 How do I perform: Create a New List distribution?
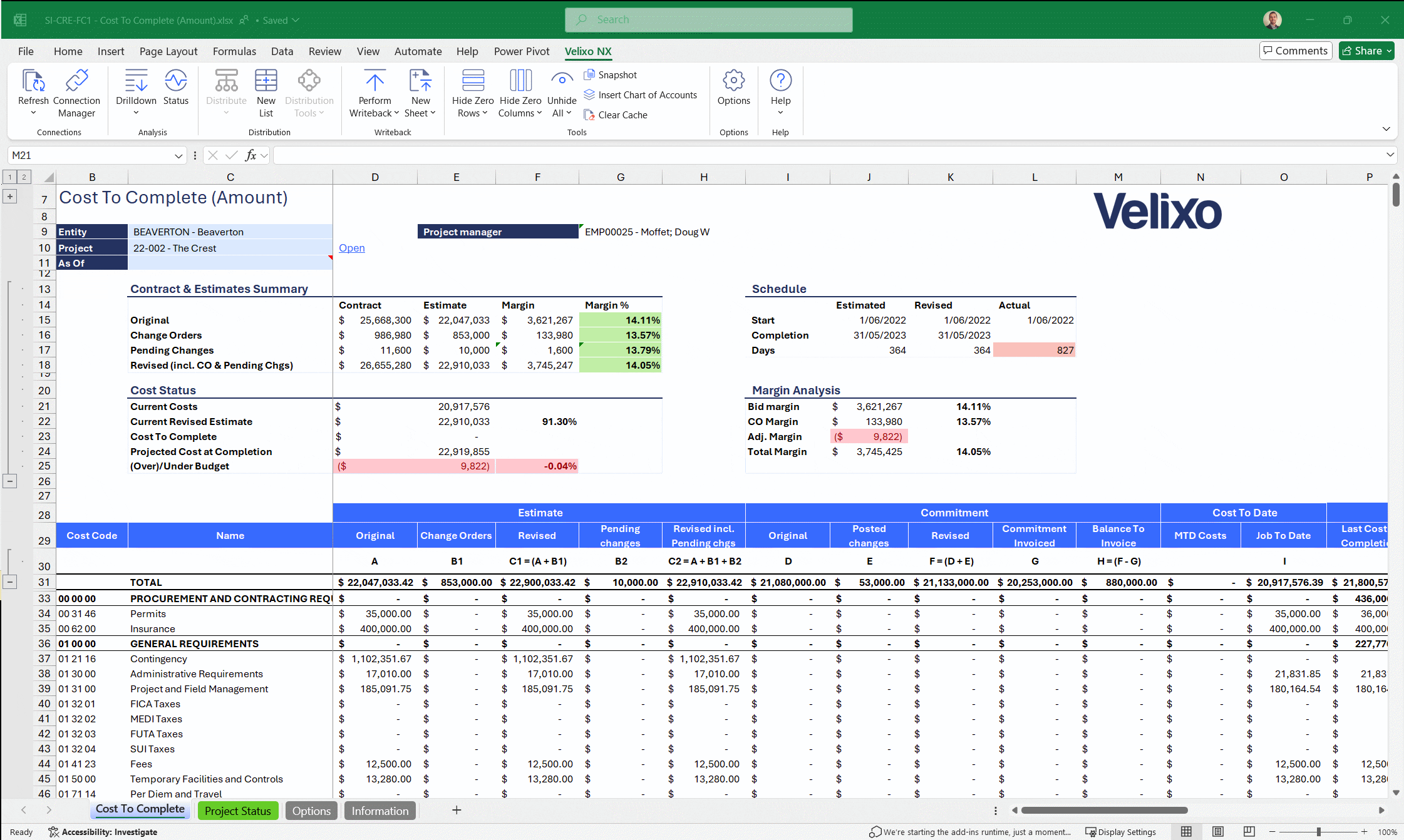click(x=266, y=93)
